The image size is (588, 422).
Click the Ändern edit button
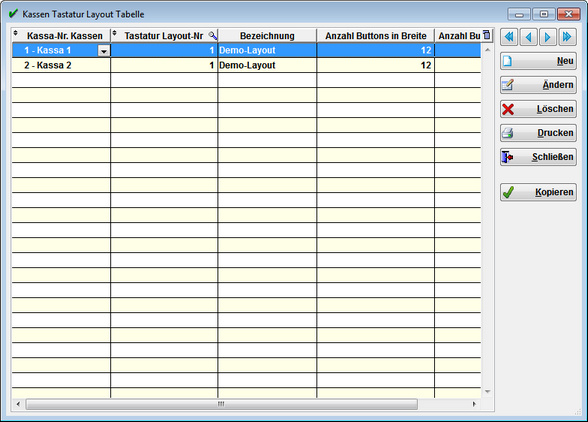point(538,85)
